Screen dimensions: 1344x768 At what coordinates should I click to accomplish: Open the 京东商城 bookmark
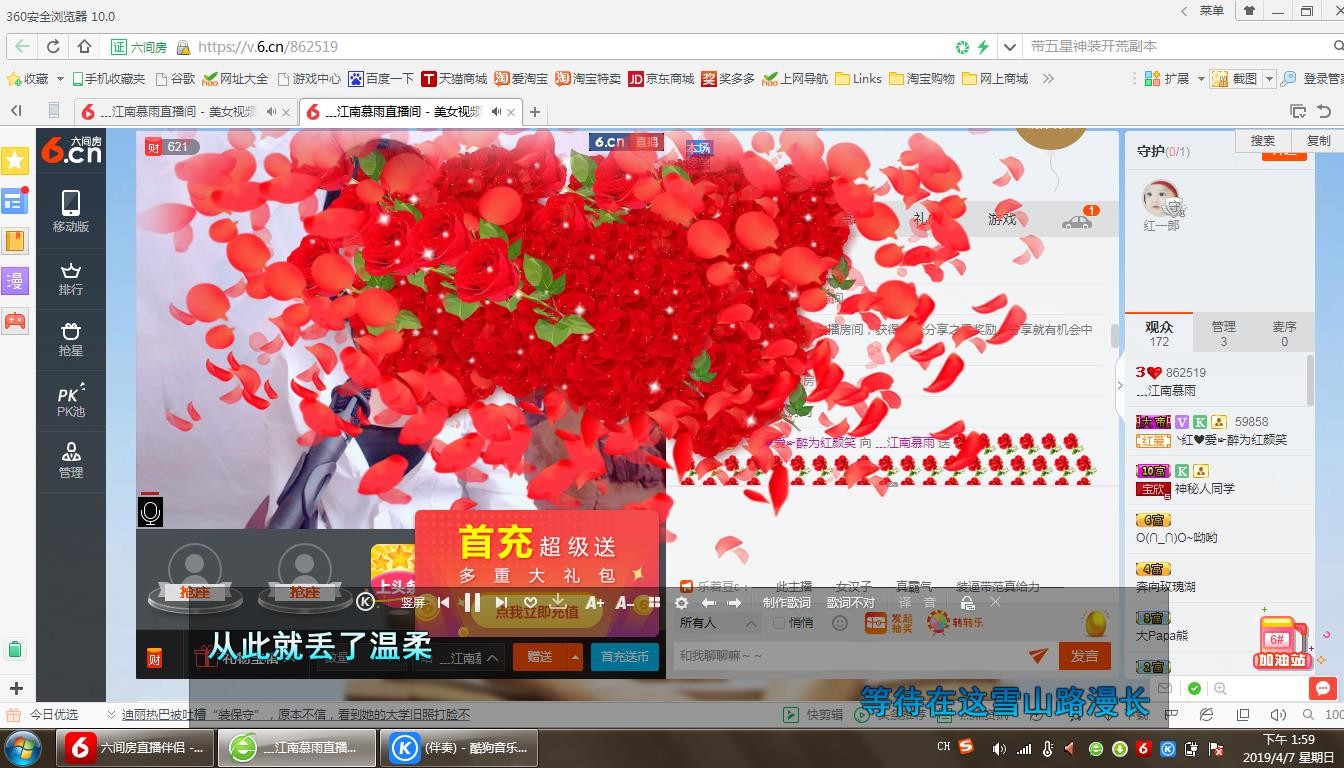point(661,78)
